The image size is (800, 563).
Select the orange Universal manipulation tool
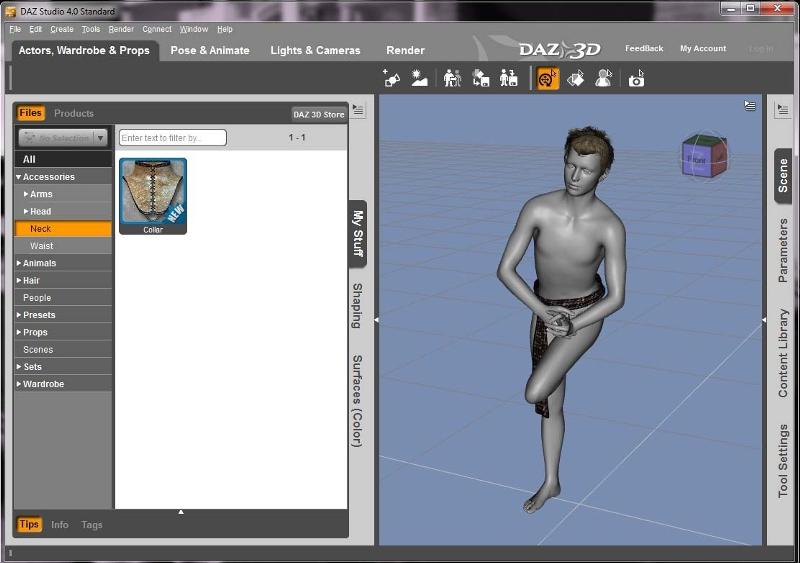click(x=547, y=79)
